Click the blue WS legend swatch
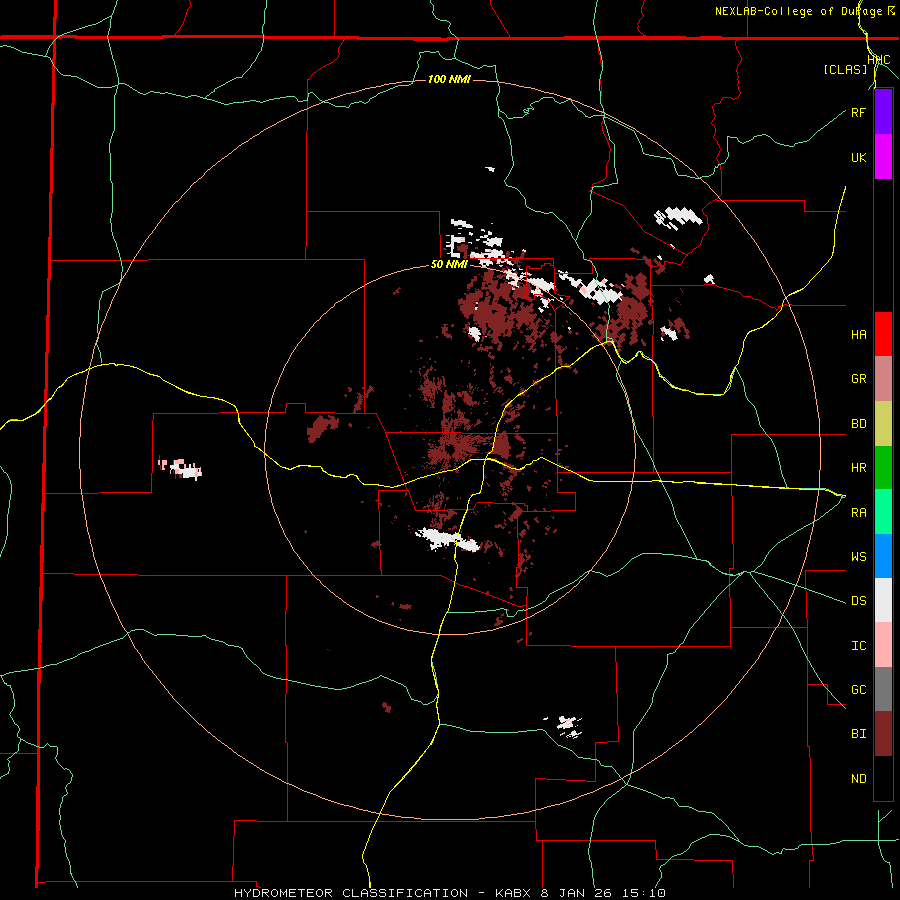This screenshot has width=900, height=900. (x=883, y=556)
